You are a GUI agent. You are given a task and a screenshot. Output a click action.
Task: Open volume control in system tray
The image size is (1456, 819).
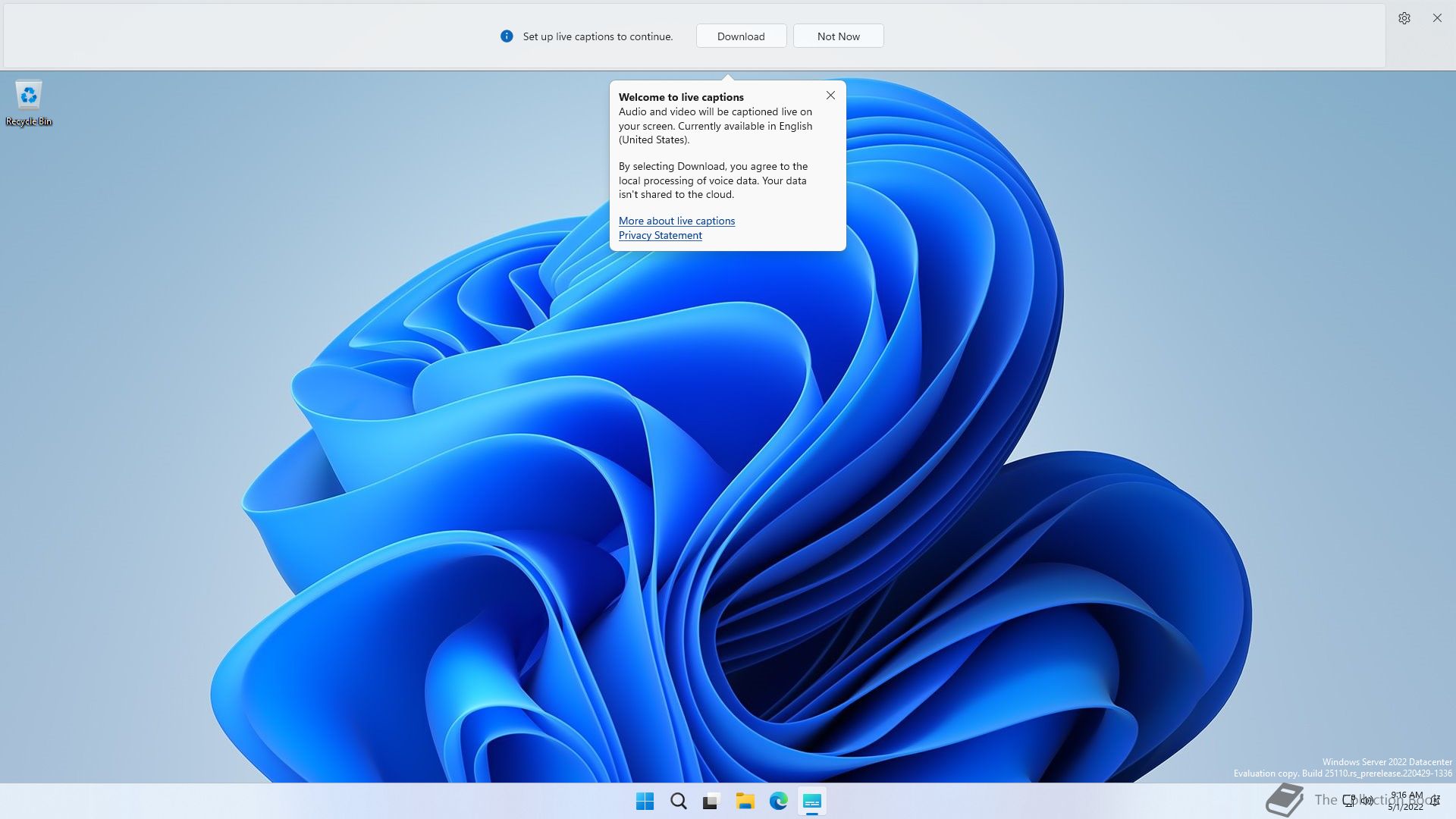(1367, 800)
